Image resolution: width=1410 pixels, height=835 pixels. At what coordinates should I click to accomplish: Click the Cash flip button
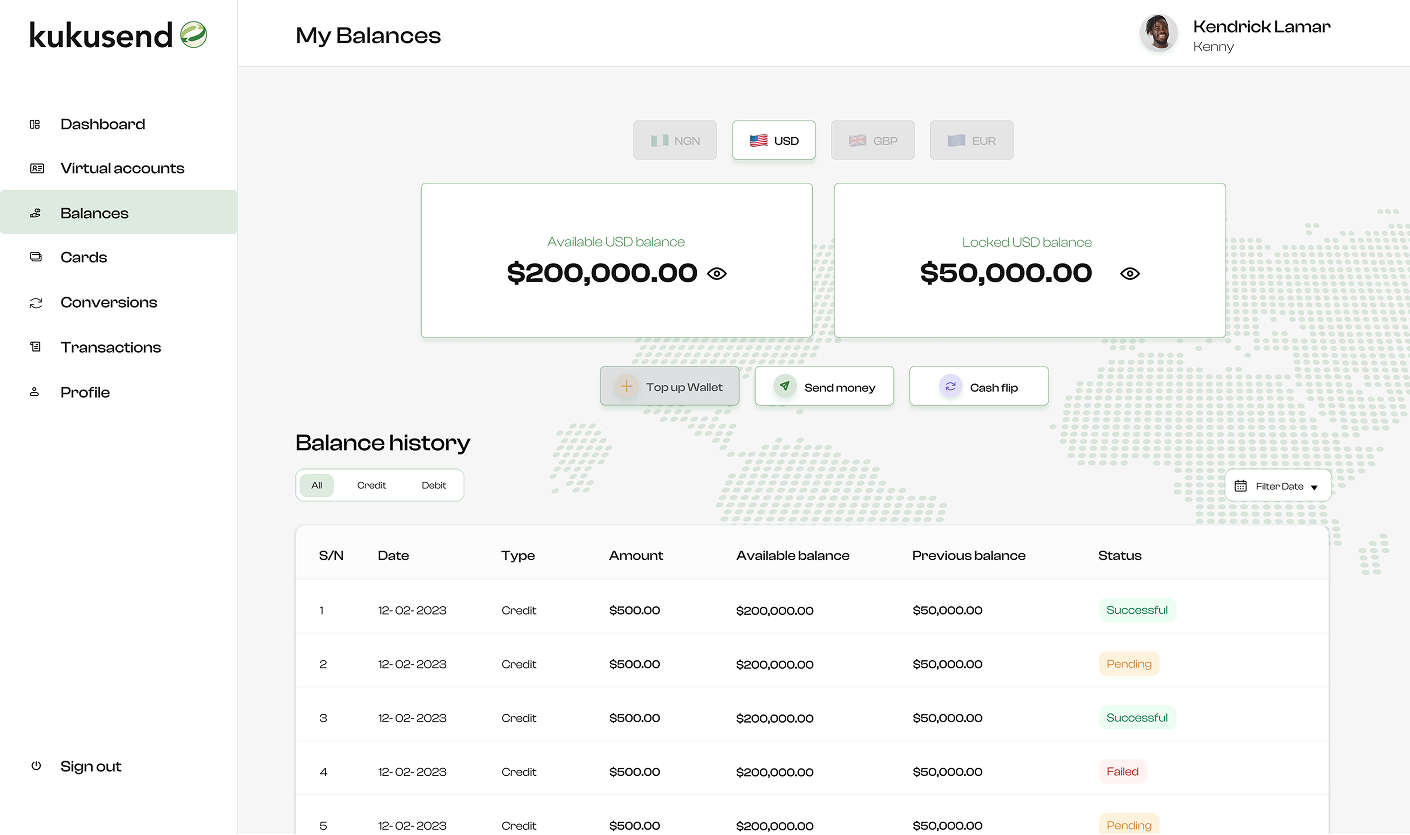click(978, 386)
